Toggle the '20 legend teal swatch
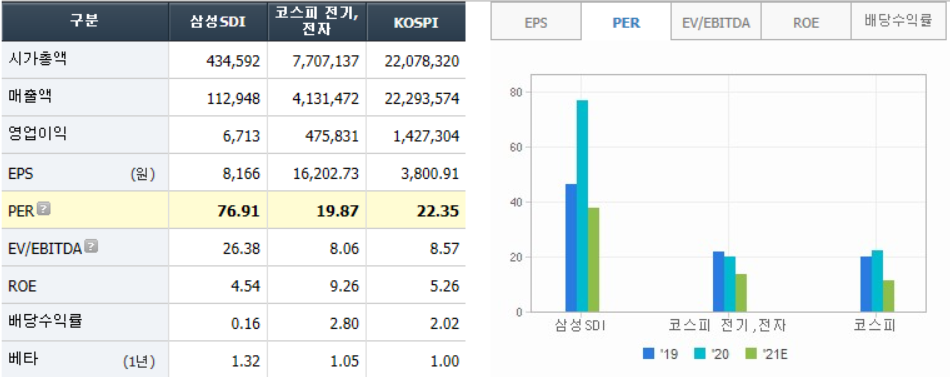Viewport: 950px width, 377px height. point(701,353)
